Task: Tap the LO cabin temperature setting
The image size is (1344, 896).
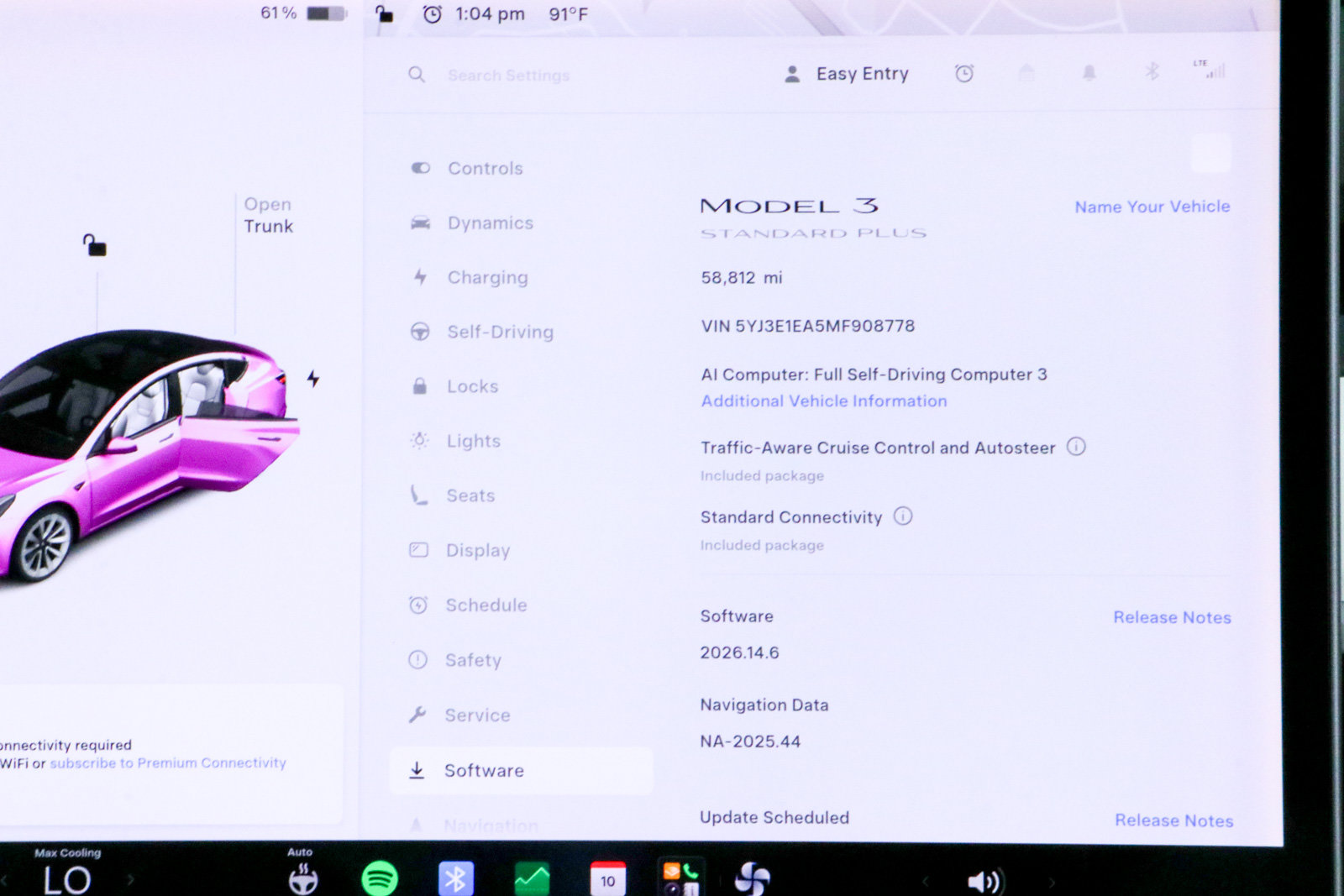Action: pyautogui.click(x=67, y=880)
